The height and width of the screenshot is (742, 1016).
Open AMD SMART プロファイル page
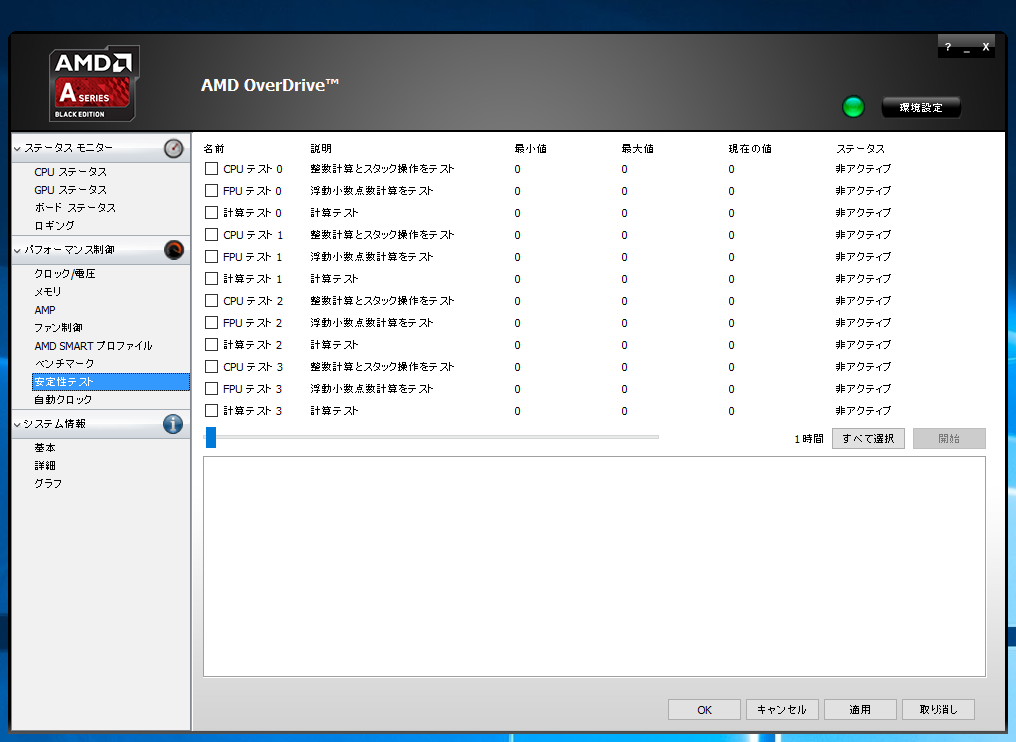93,346
